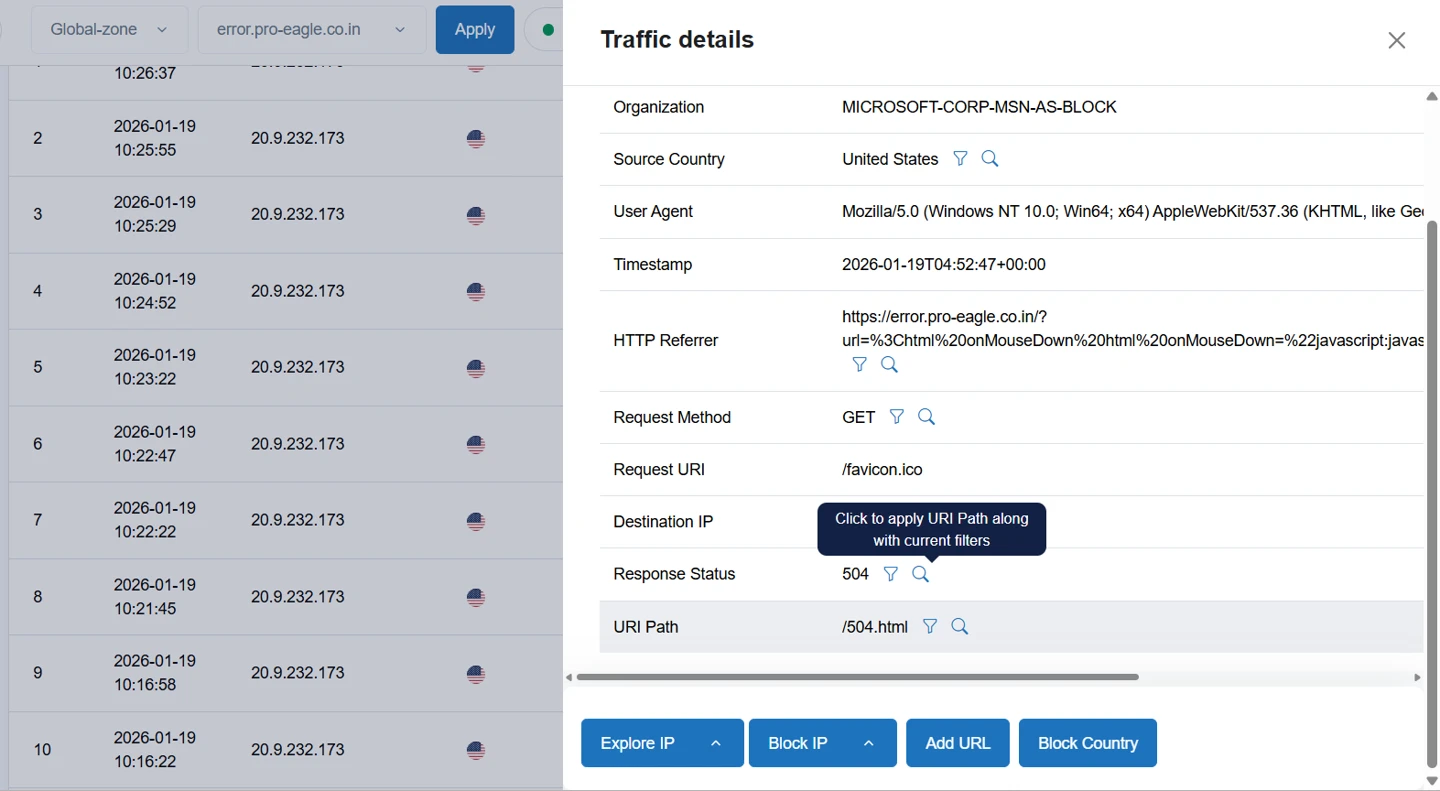The width and height of the screenshot is (1440, 791).
Task: Filter by response status 504
Action: click(891, 574)
